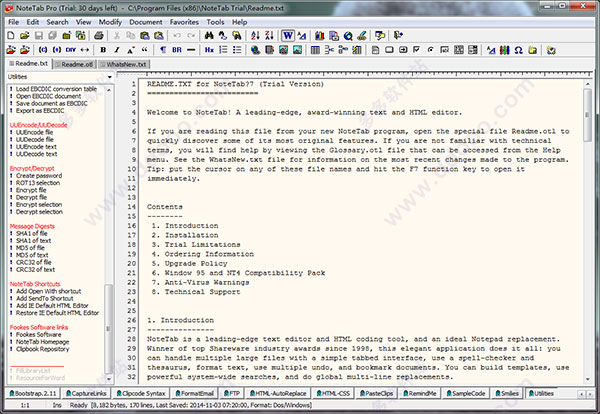The height and width of the screenshot is (414, 600).
Task: Click the editor scrollbar down arrow
Action: click(x=588, y=379)
